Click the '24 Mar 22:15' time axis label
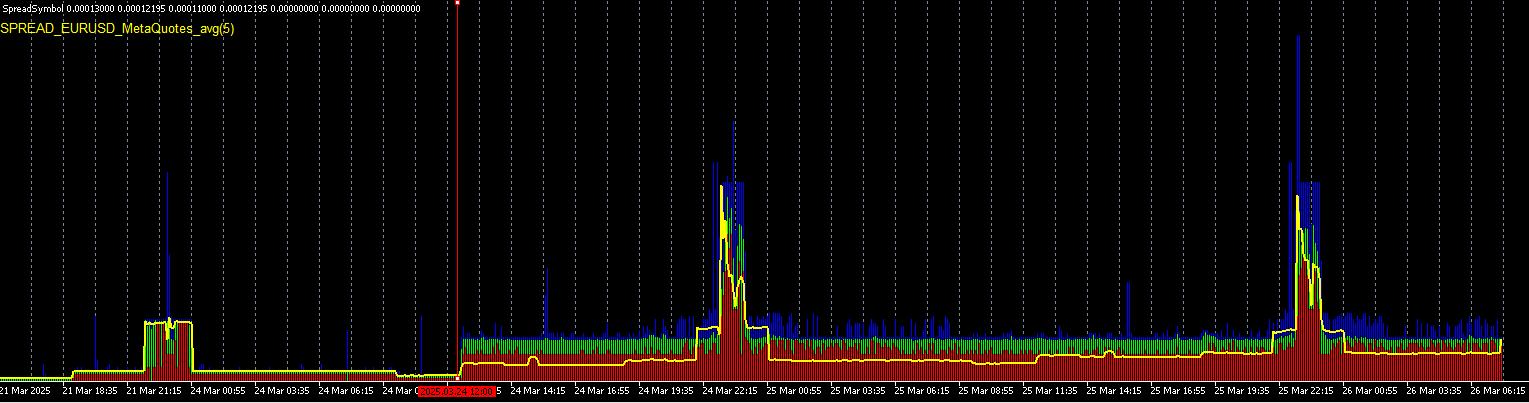The height and width of the screenshot is (403, 1529). tap(731, 391)
